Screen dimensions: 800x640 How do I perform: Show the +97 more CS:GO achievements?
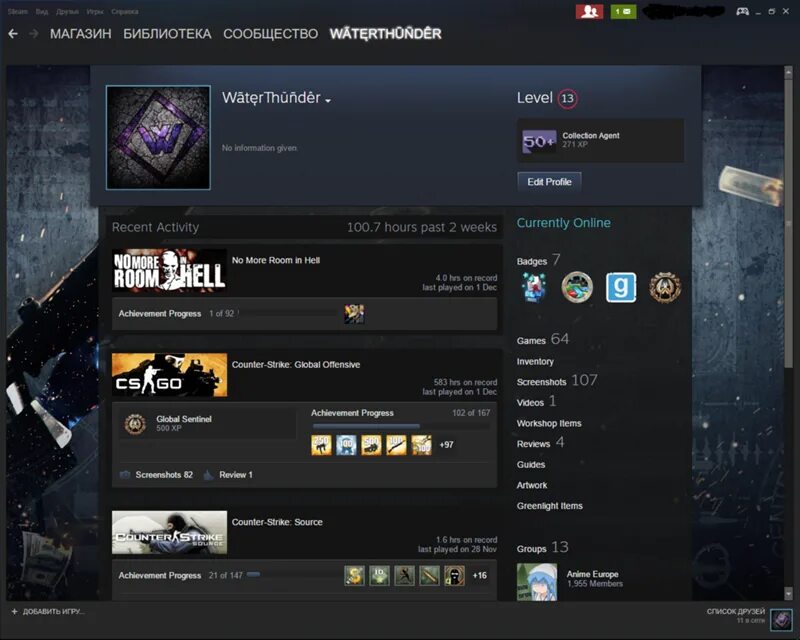[446, 445]
